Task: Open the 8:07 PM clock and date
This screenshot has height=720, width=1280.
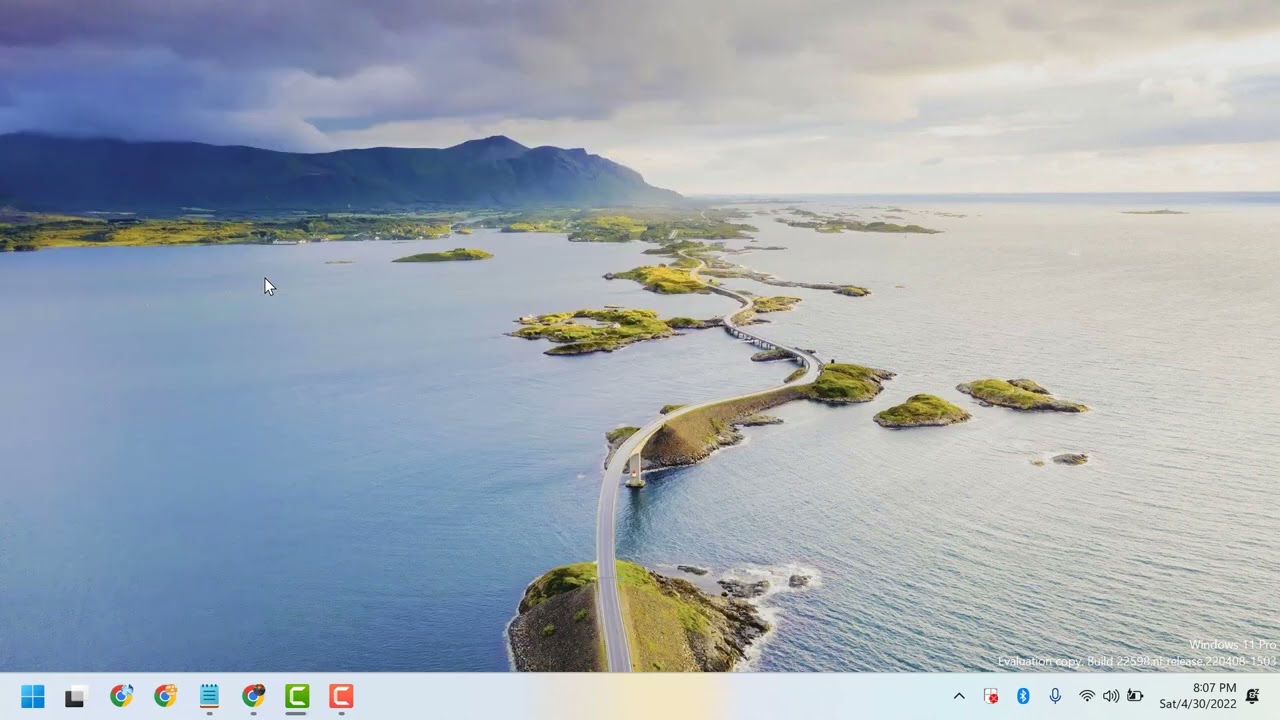Action: [x=1198, y=696]
